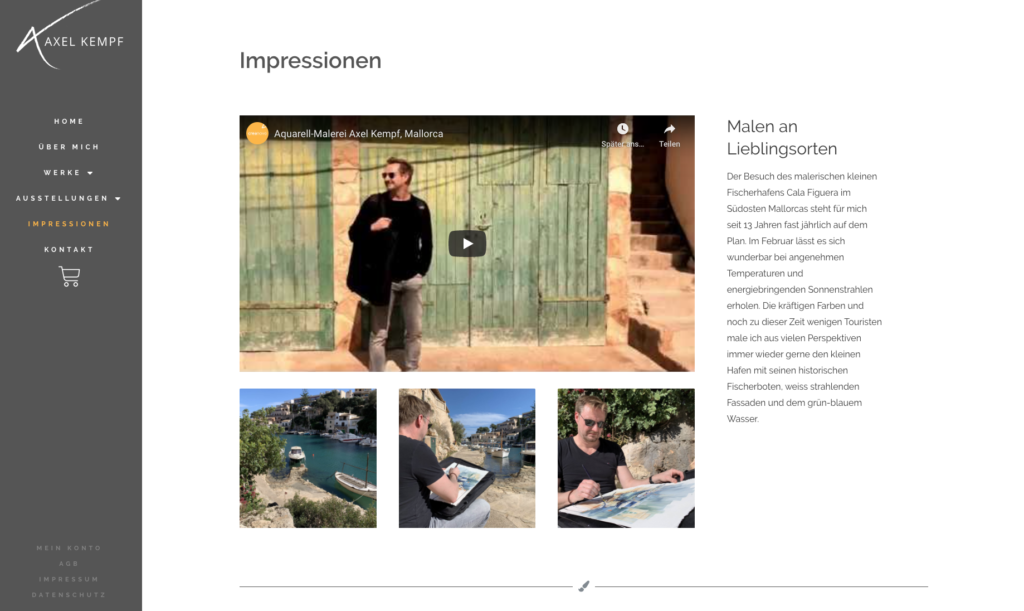Open the Impressum footer link

coord(69,579)
